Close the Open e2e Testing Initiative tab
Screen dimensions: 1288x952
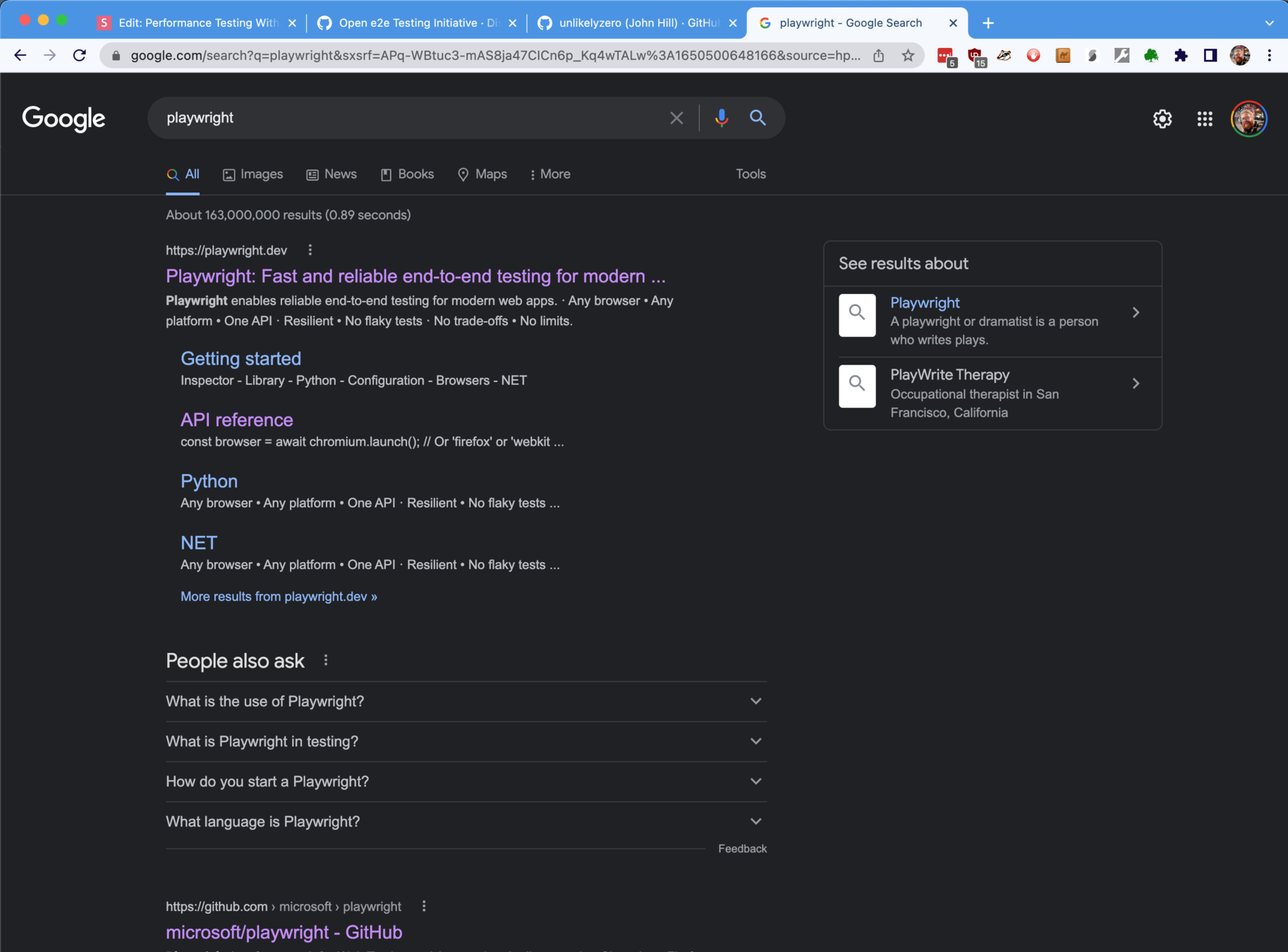click(512, 23)
